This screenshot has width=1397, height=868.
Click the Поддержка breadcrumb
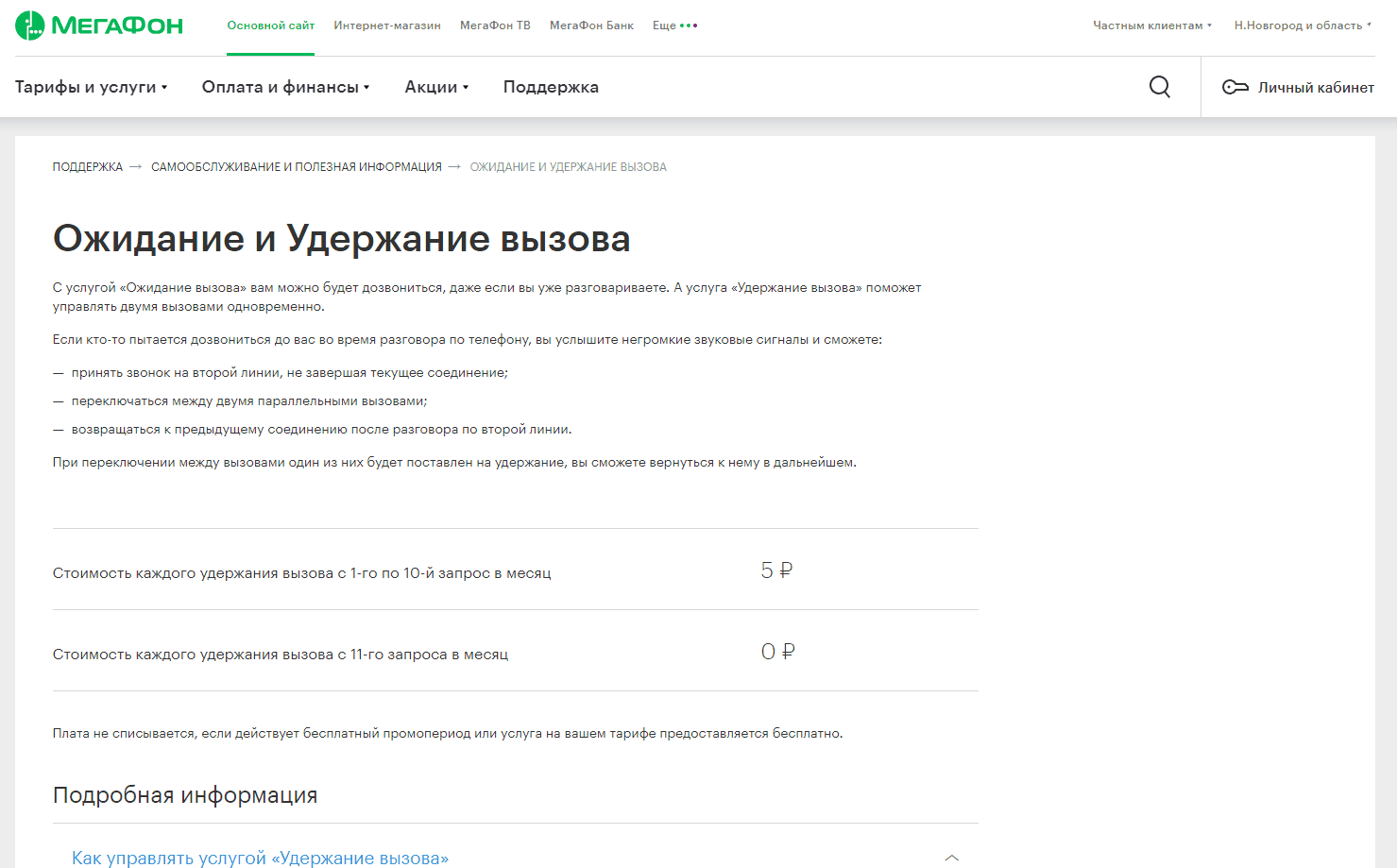[x=88, y=167]
